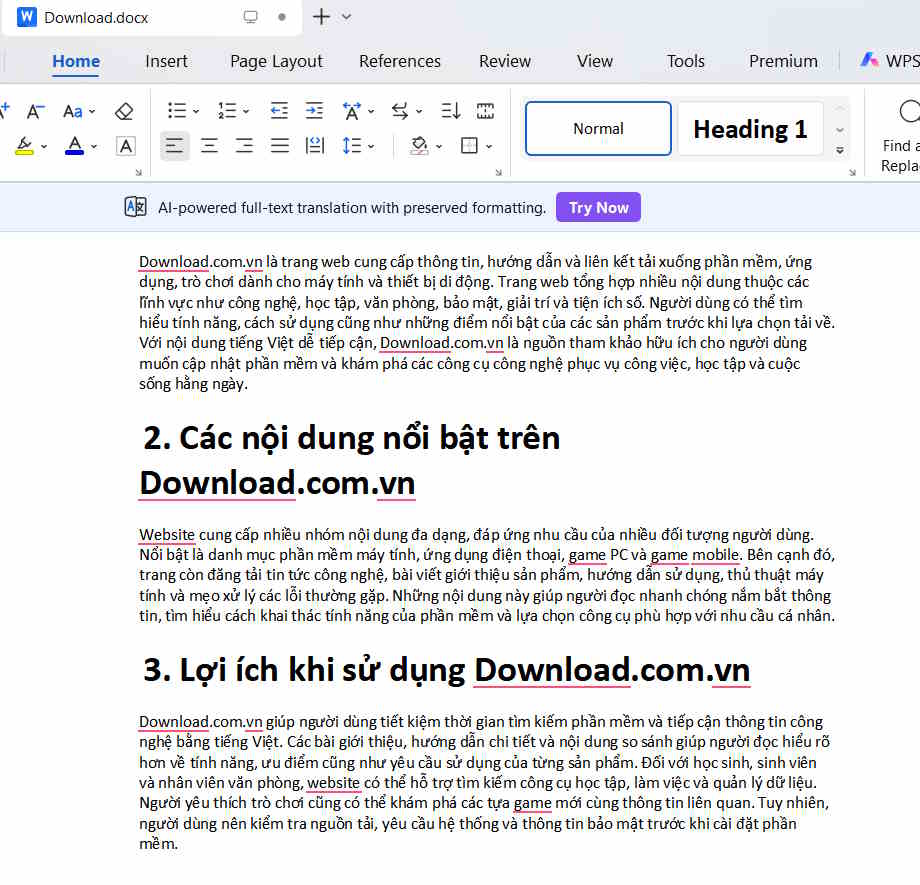The width and height of the screenshot is (920, 885).
Task: Toggle Align Right
Action: [x=245, y=146]
